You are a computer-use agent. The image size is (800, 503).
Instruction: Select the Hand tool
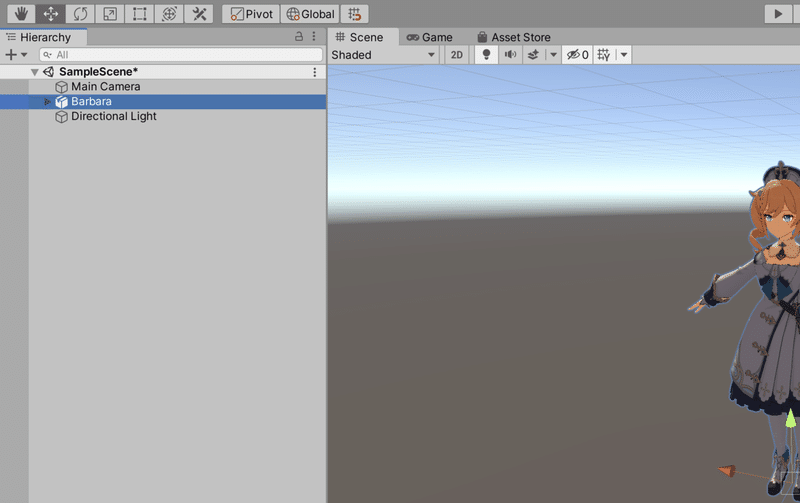(x=21, y=14)
